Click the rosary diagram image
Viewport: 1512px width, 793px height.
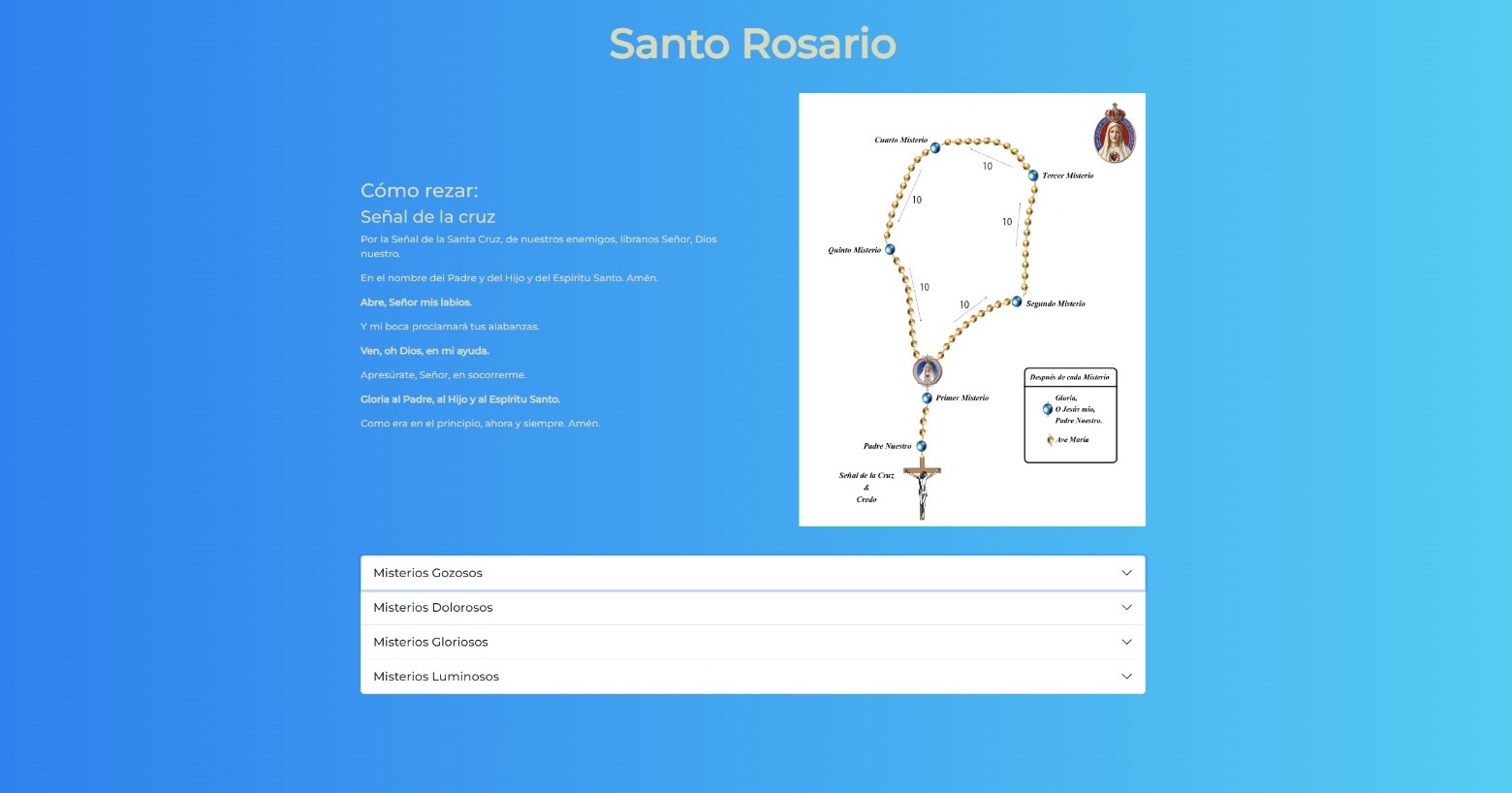(972, 309)
